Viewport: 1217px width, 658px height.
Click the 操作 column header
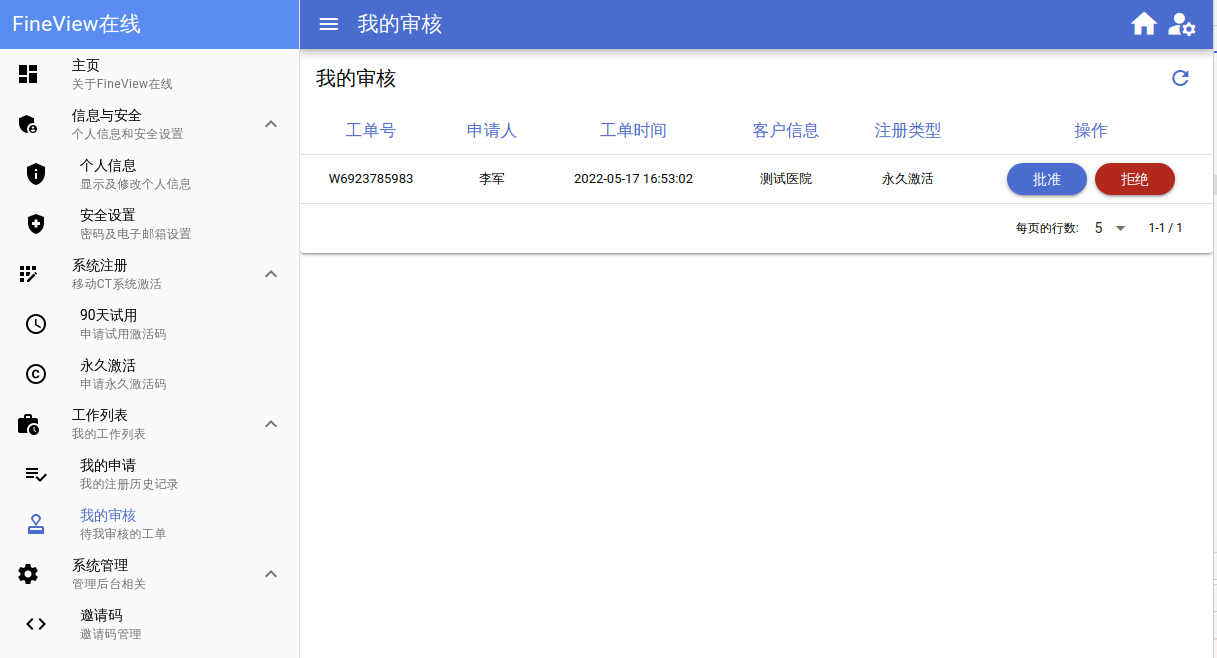click(1091, 130)
